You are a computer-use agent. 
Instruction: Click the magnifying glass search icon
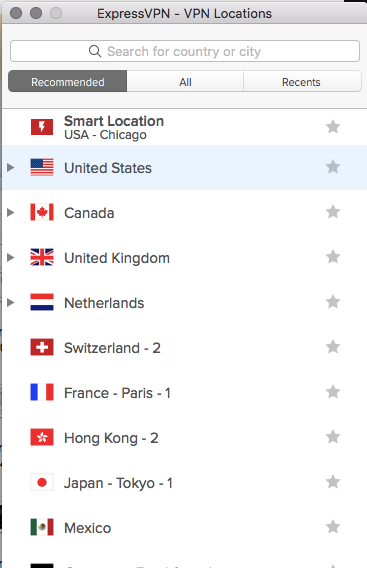click(x=95, y=51)
